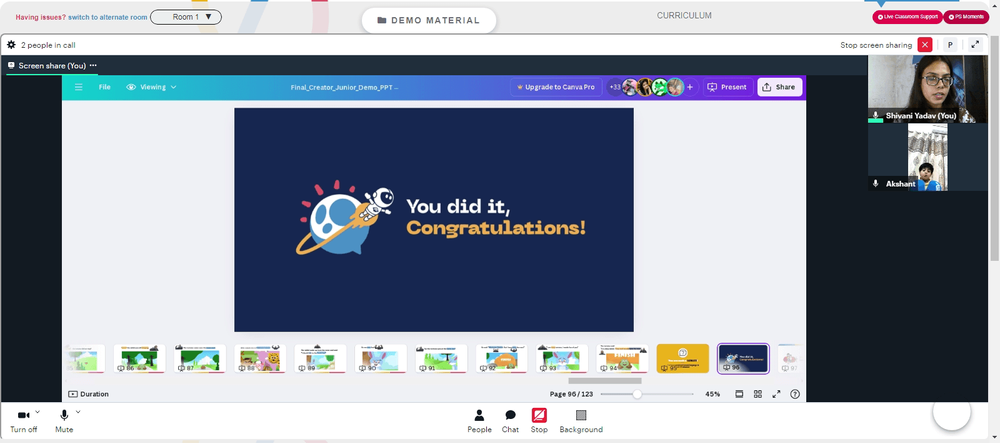
Task: Expand the call window to fullscreen
Action: point(975,45)
